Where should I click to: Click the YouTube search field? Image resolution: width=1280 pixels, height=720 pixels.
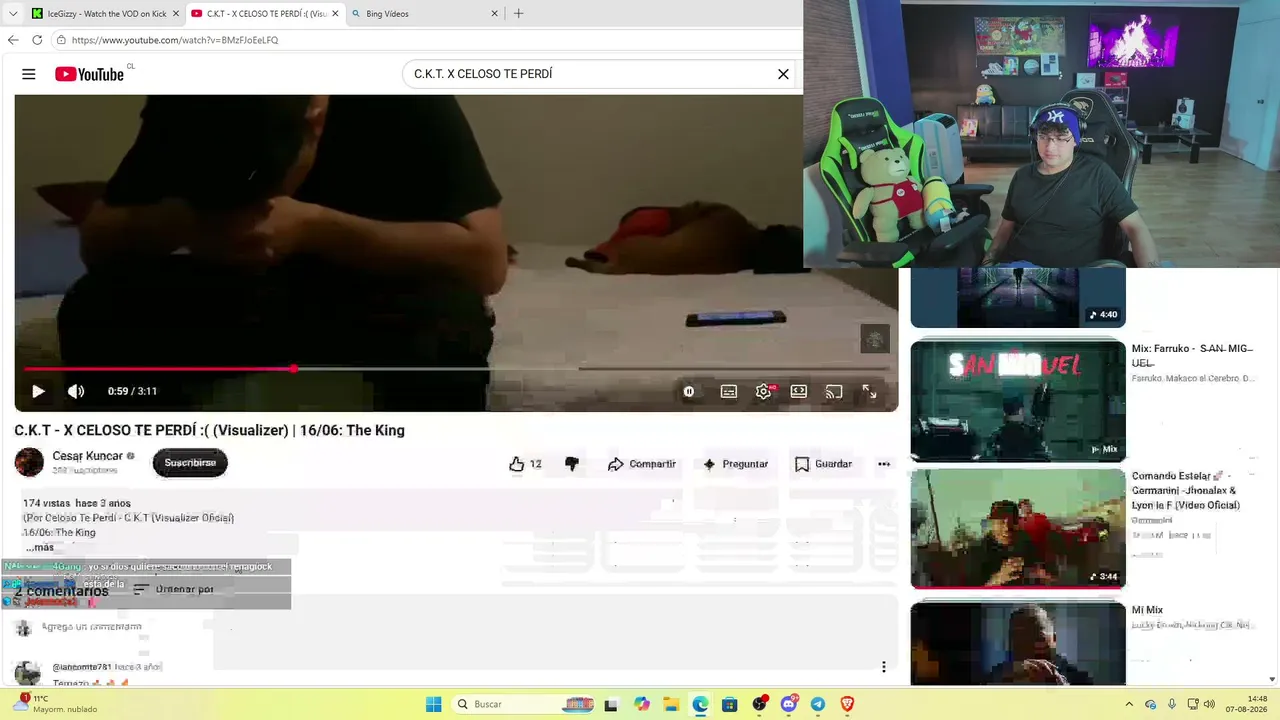590,74
